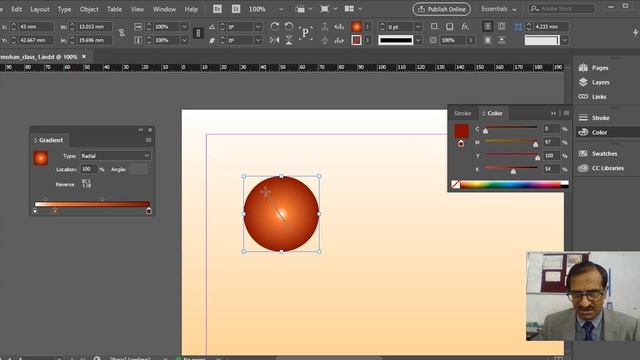Click fill color box in Color panel
This screenshot has width=640, height=360.
(x=461, y=131)
